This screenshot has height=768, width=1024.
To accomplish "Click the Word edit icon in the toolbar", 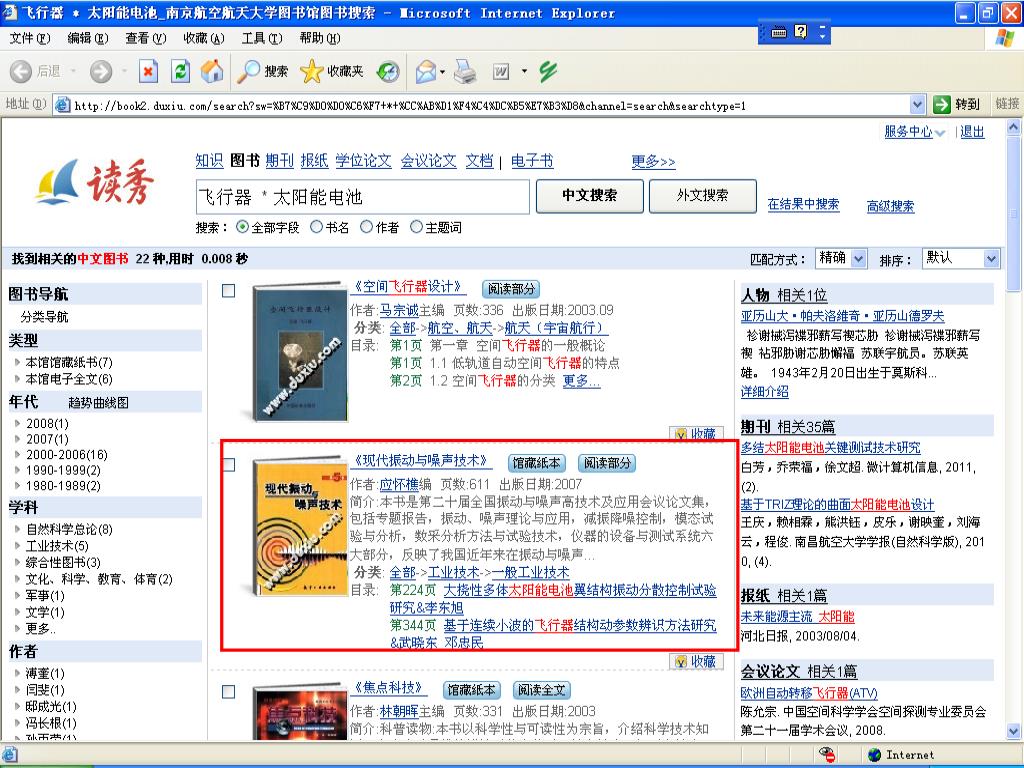I will point(501,71).
